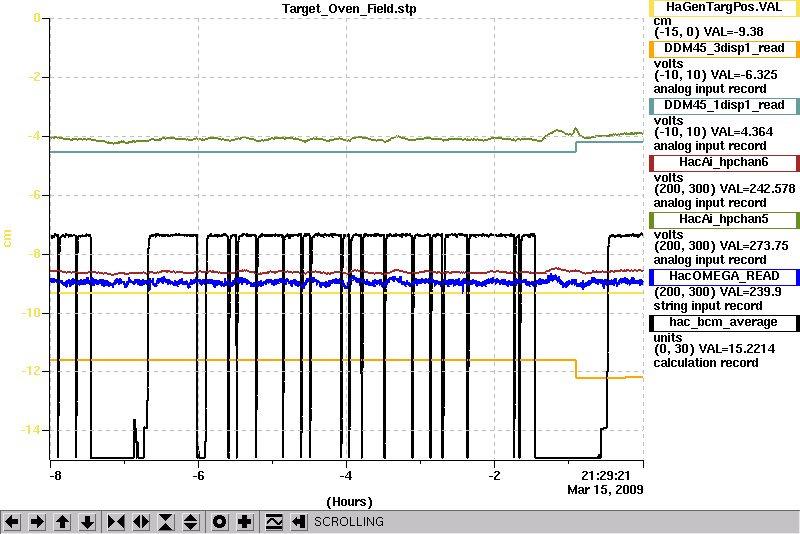Viewport: 800px width, 534px height.
Task: Expand the vertical axis with the outward up-down triangles
Action: (x=190, y=522)
